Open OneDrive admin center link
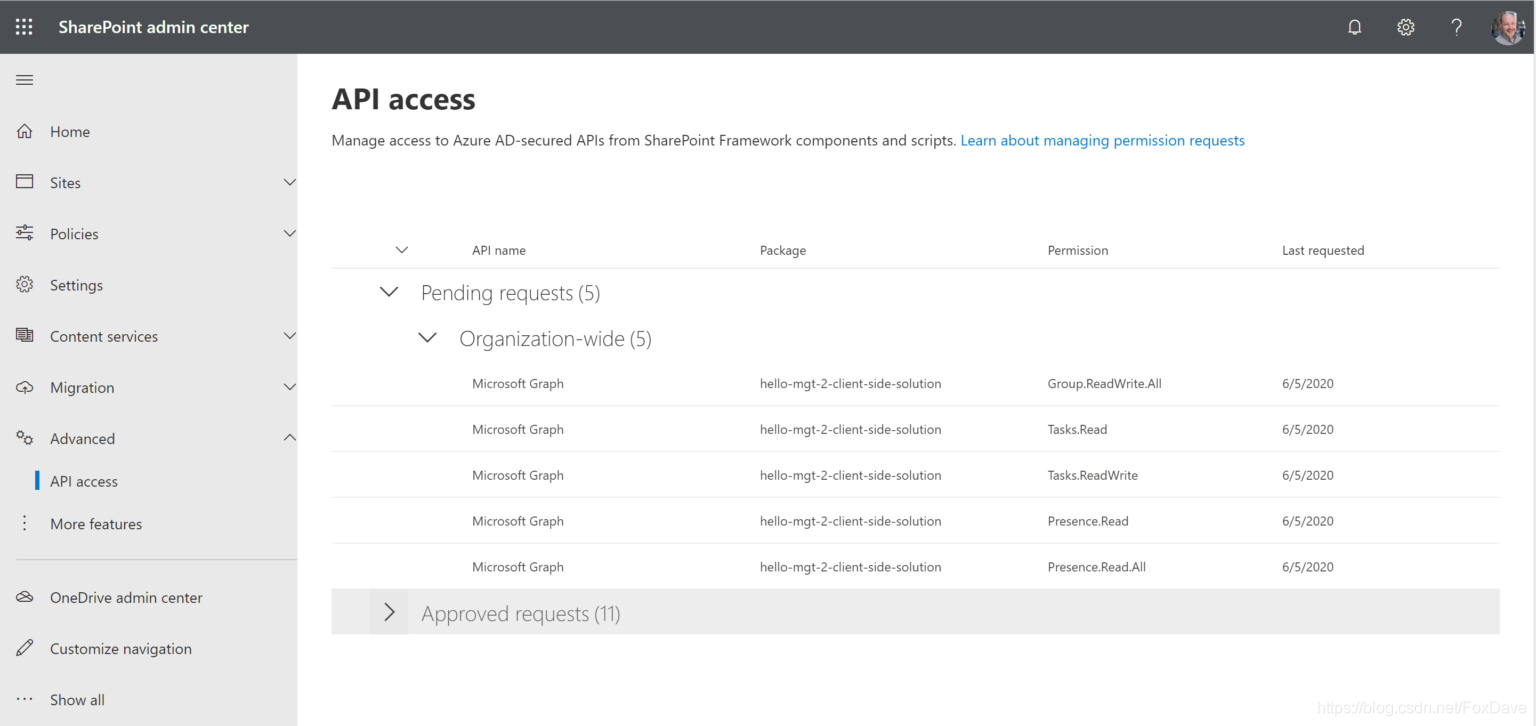Viewport: 1536px width, 726px height. pyautogui.click(x=126, y=598)
